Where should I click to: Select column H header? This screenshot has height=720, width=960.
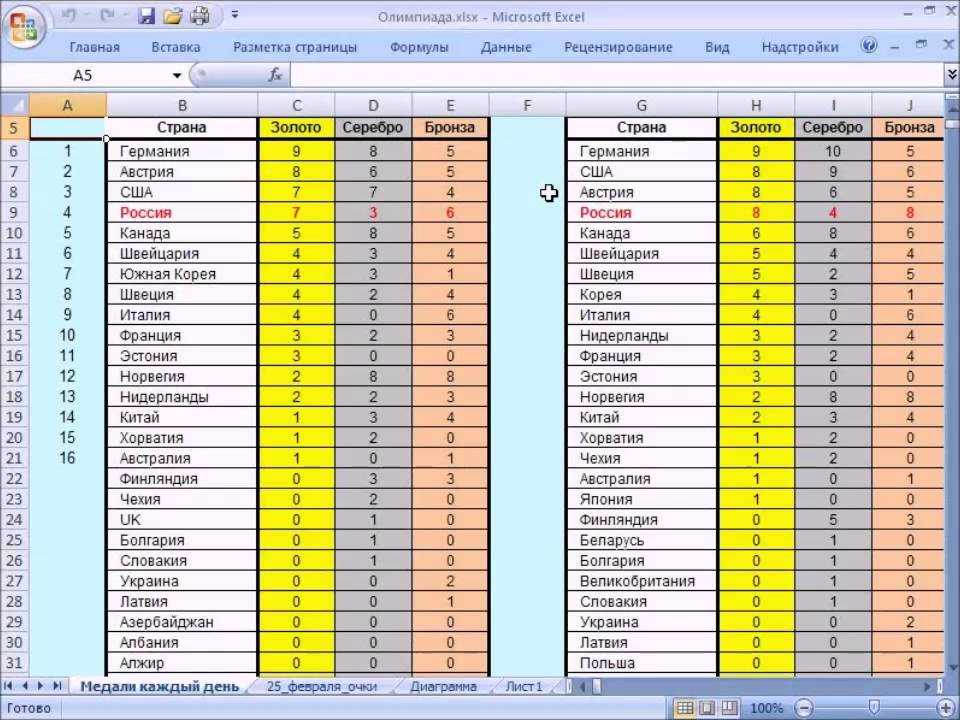click(756, 105)
